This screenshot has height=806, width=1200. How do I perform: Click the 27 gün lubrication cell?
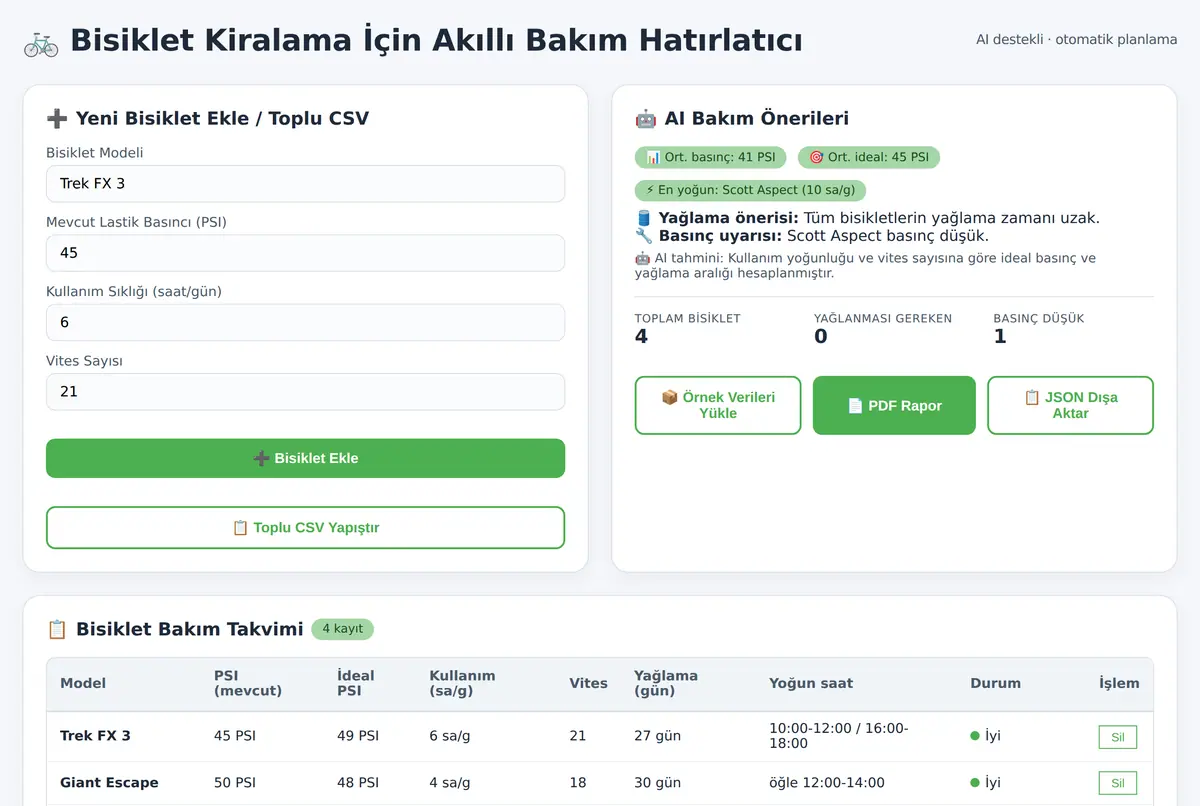click(x=657, y=736)
